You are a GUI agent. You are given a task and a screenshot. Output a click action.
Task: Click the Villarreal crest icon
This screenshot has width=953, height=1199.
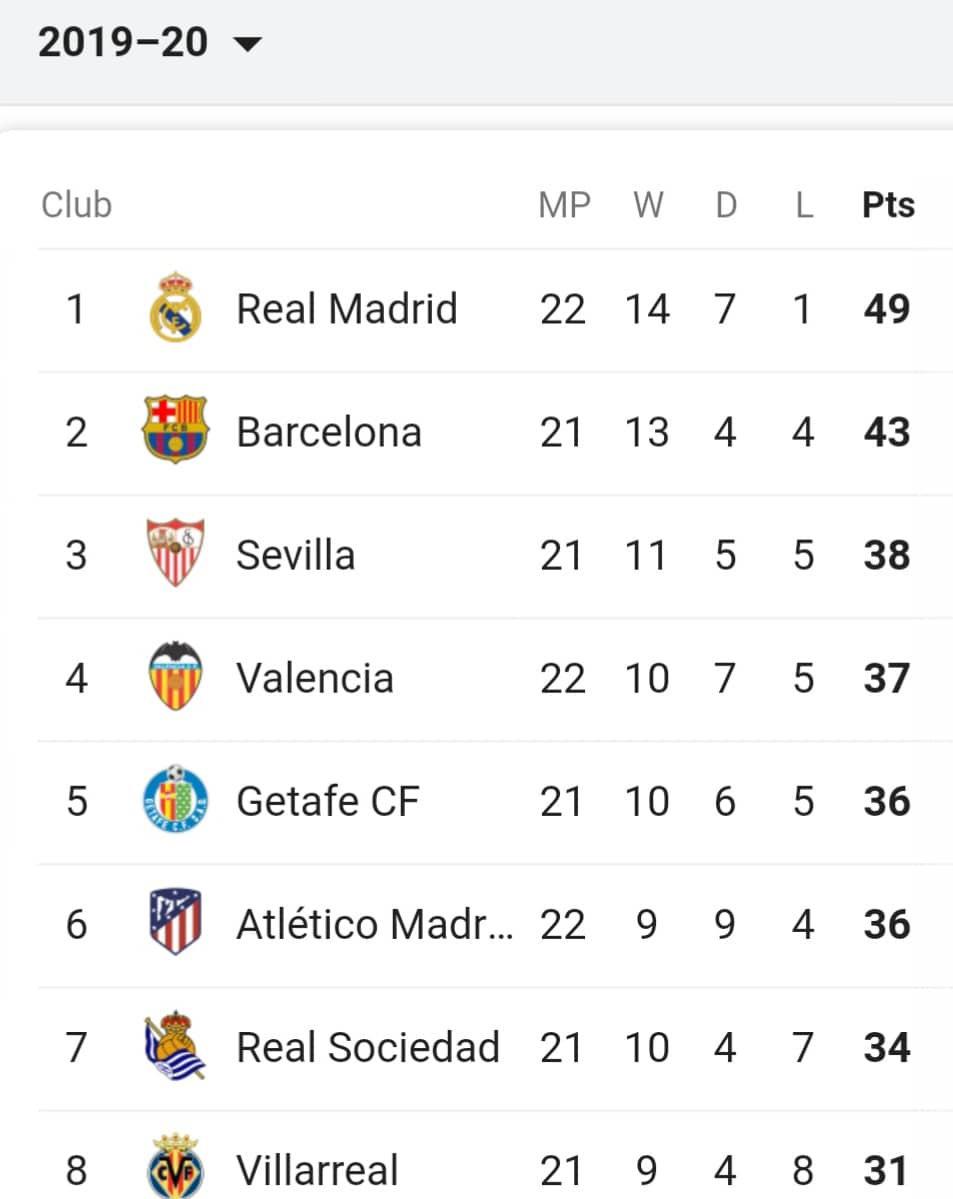(175, 1166)
